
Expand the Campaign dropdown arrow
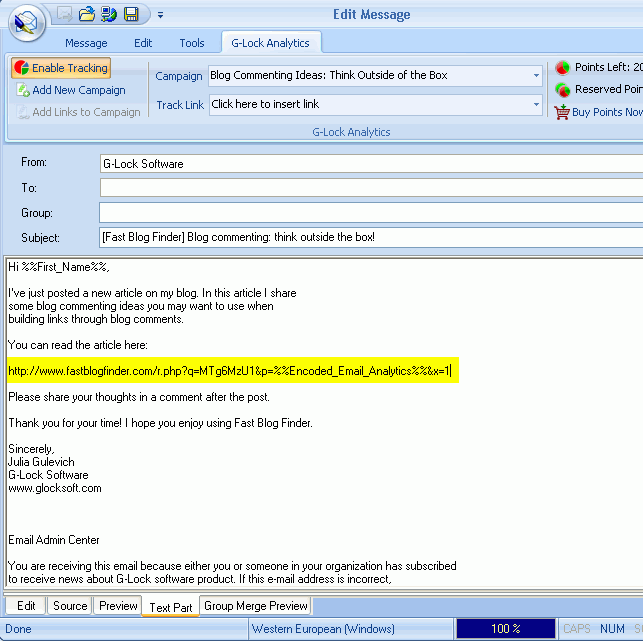click(x=536, y=75)
